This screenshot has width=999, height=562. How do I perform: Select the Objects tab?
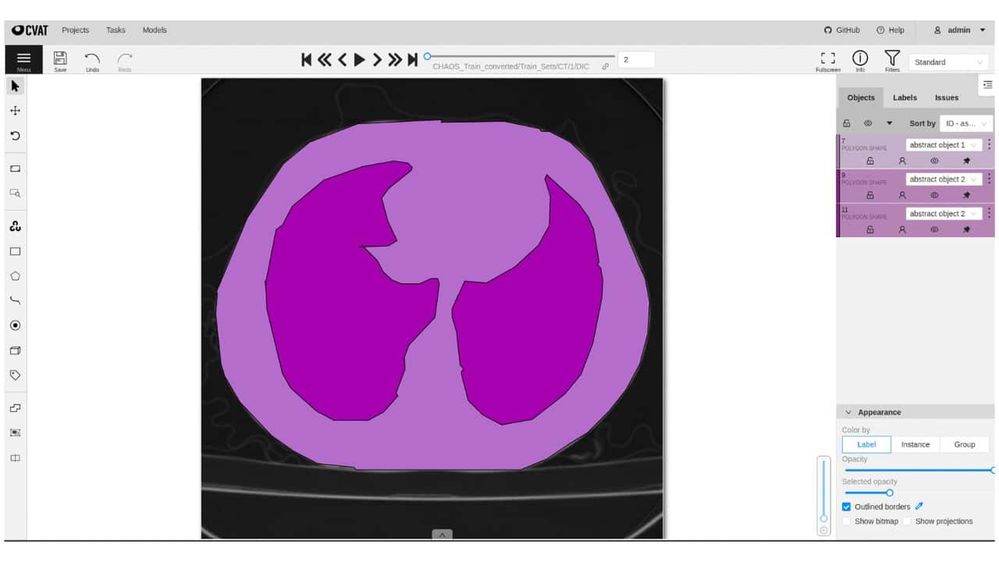coord(861,97)
